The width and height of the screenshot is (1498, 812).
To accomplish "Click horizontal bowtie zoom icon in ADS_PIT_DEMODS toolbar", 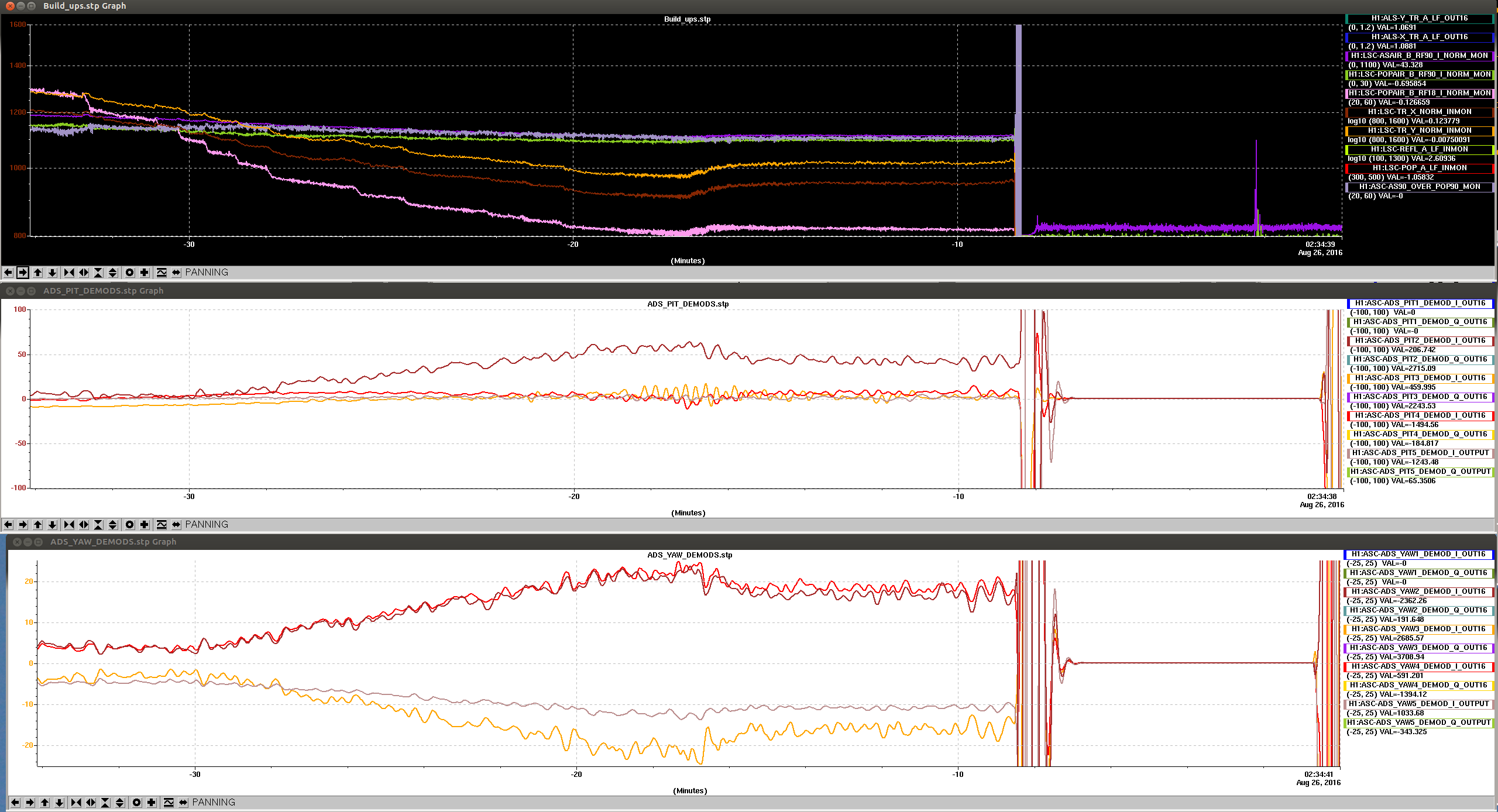I will point(69,525).
